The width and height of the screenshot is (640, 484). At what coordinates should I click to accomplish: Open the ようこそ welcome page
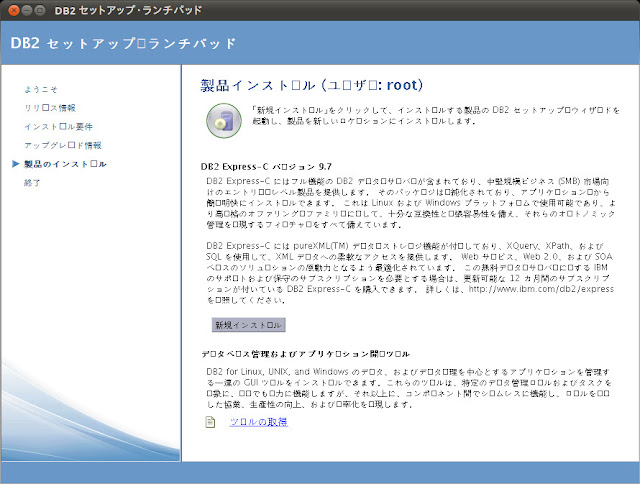click(x=40, y=89)
